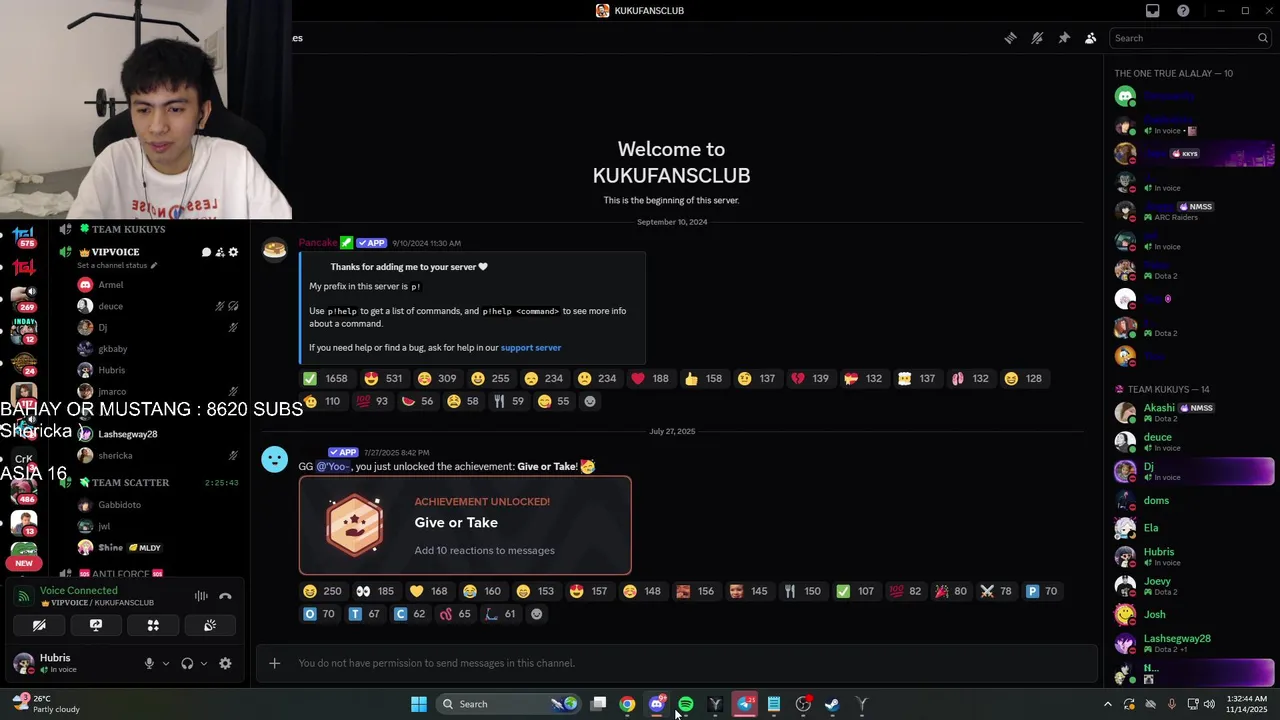The height and width of the screenshot is (720, 1280).
Task: Open Spotify from taskbar
Action: [x=686, y=704]
